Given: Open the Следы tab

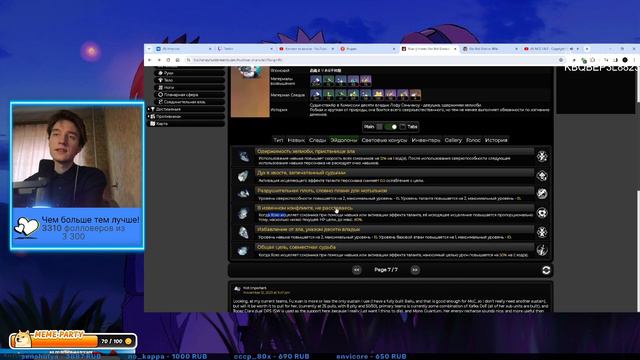Looking at the screenshot, I should click(x=317, y=140).
